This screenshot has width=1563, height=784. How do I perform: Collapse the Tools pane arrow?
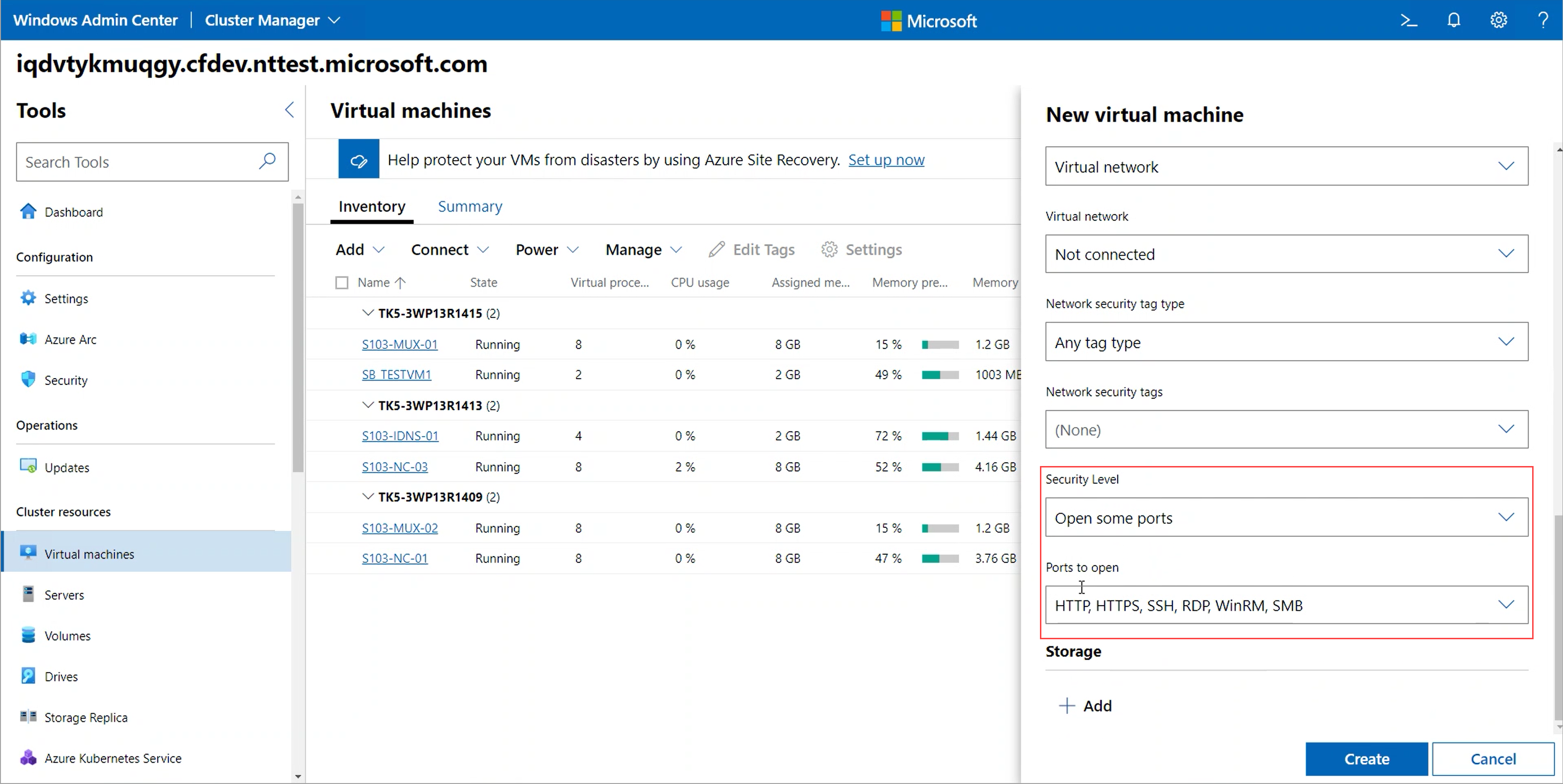[290, 110]
